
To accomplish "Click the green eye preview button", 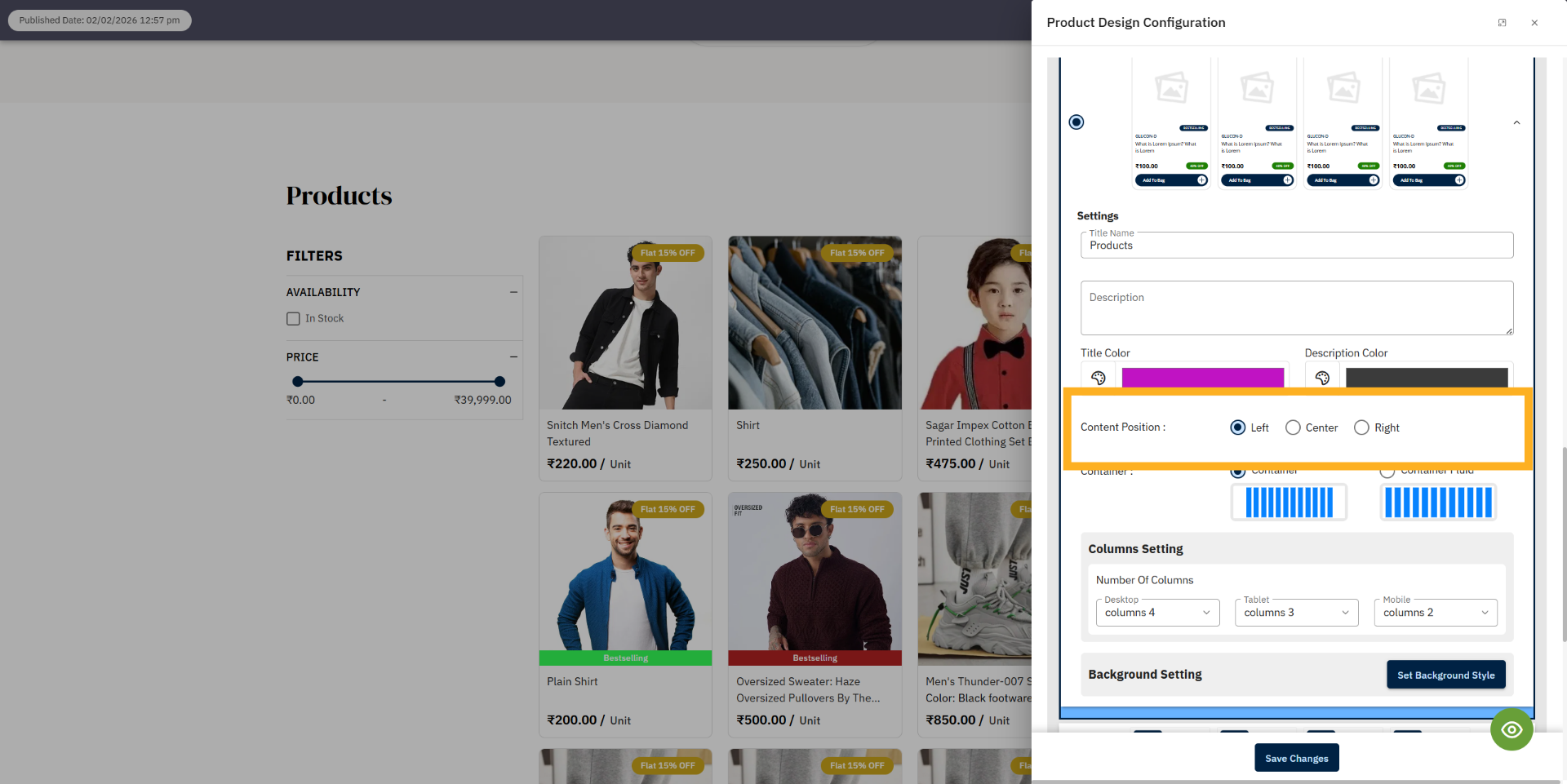I will tap(1511, 729).
